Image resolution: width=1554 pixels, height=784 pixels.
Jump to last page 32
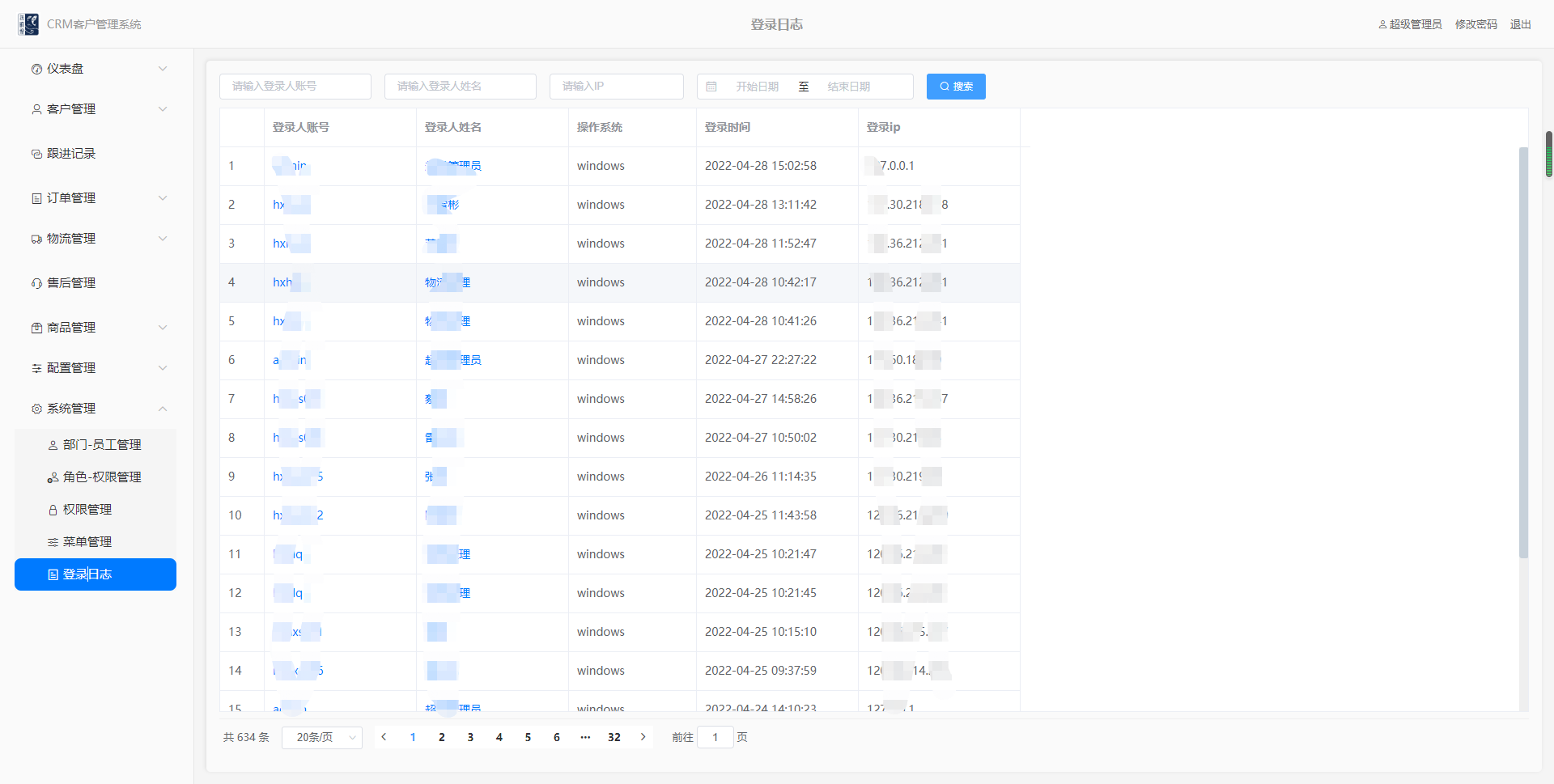click(x=614, y=737)
